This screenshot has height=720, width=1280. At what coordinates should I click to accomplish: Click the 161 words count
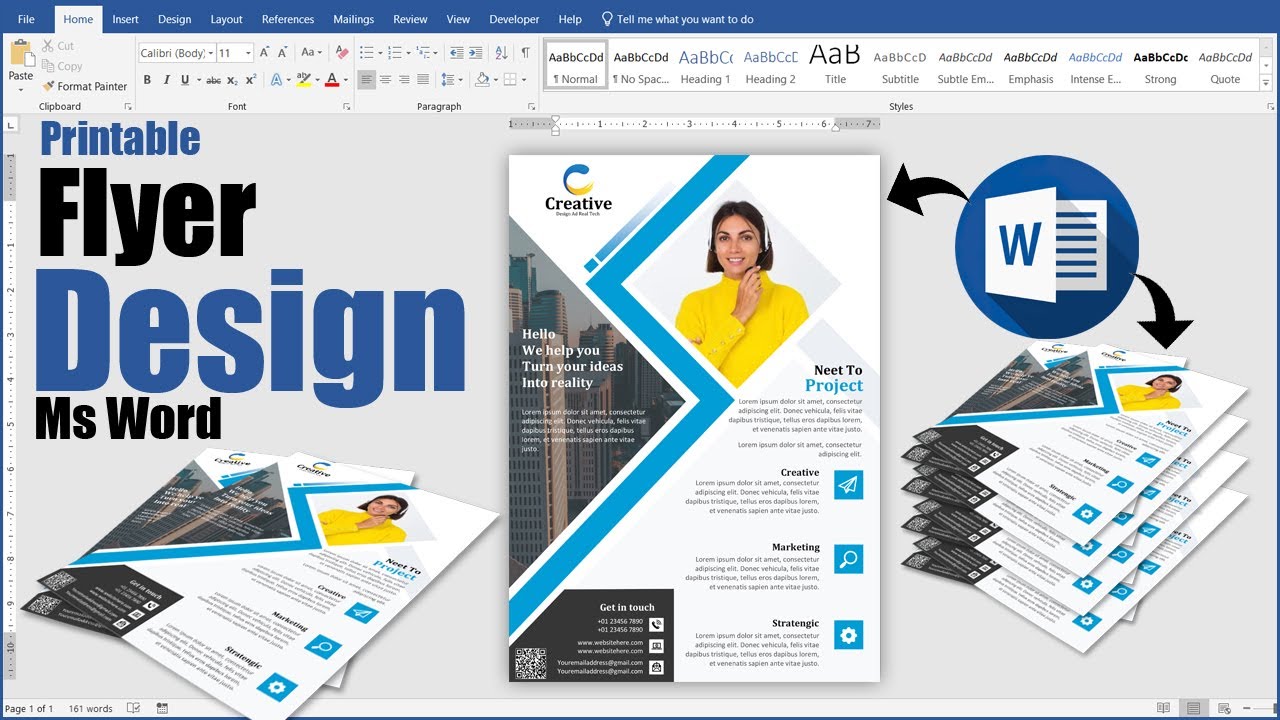pyautogui.click(x=90, y=708)
